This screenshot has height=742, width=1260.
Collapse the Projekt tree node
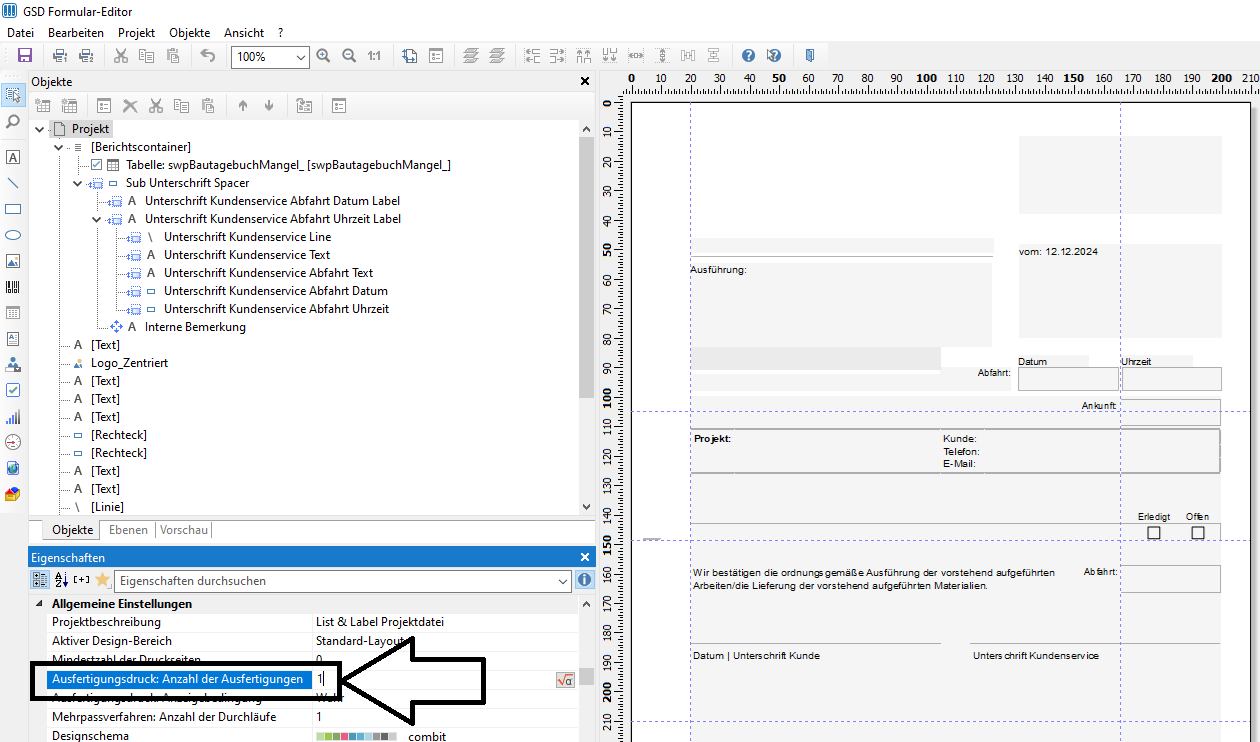pyautogui.click(x=39, y=129)
